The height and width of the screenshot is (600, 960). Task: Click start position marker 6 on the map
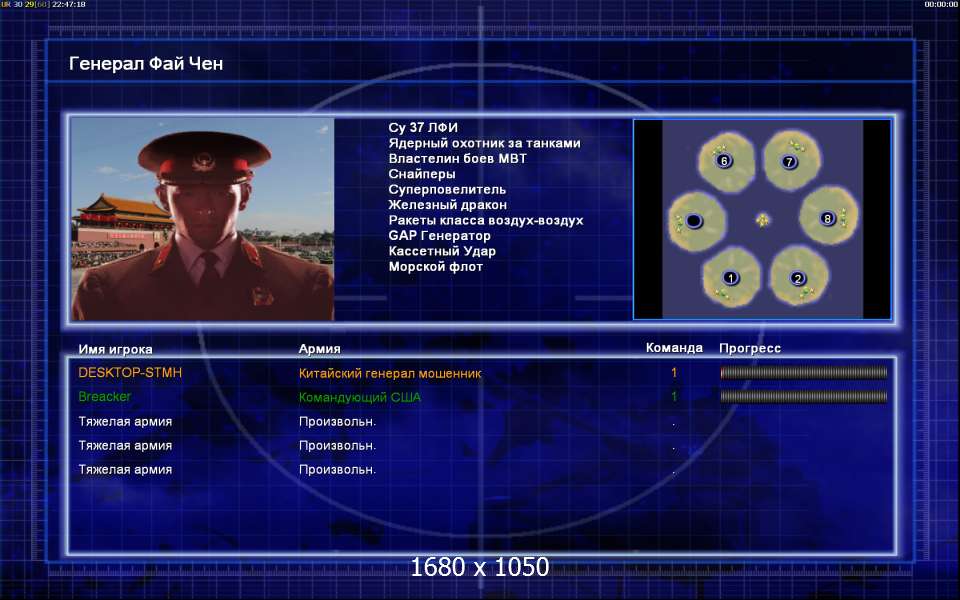tap(724, 161)
